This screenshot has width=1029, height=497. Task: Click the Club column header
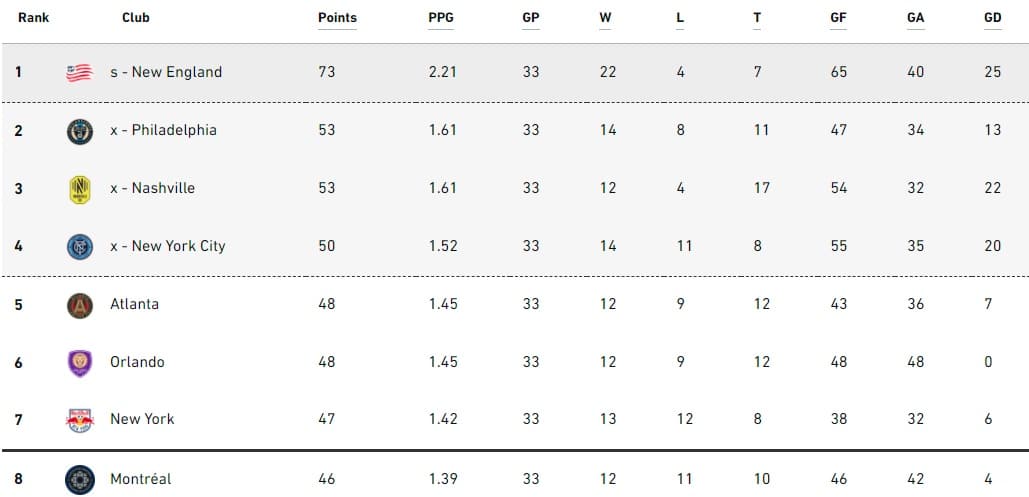coord(136,18)
